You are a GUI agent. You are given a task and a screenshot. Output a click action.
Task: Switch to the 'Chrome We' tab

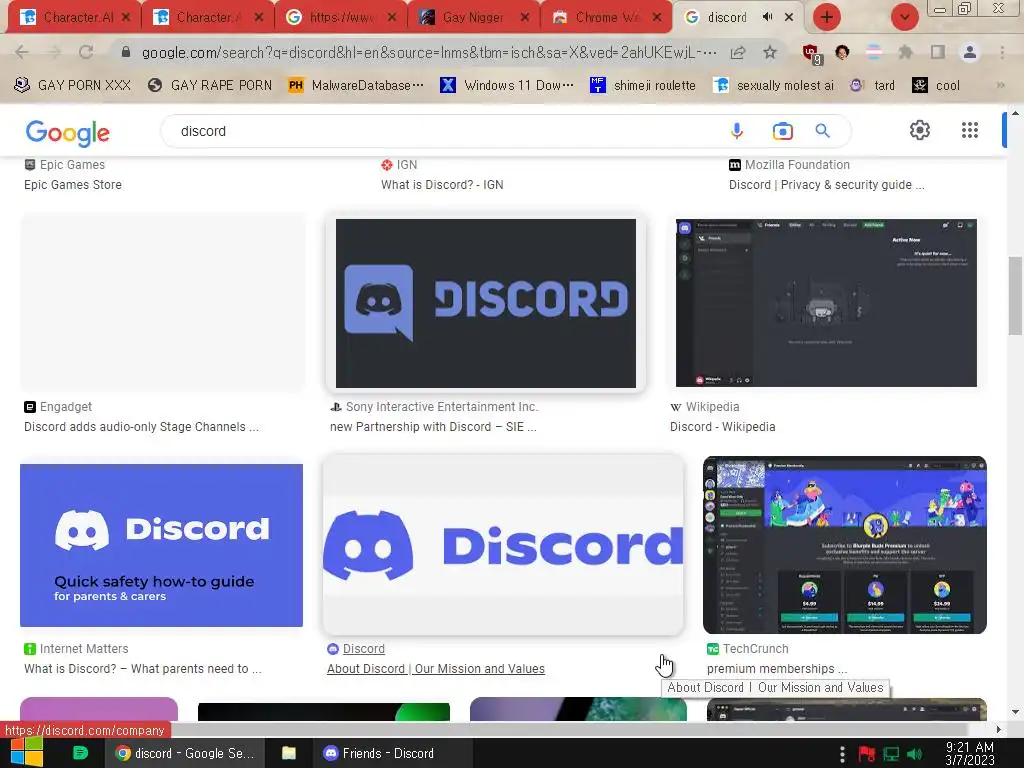point(605,18)
